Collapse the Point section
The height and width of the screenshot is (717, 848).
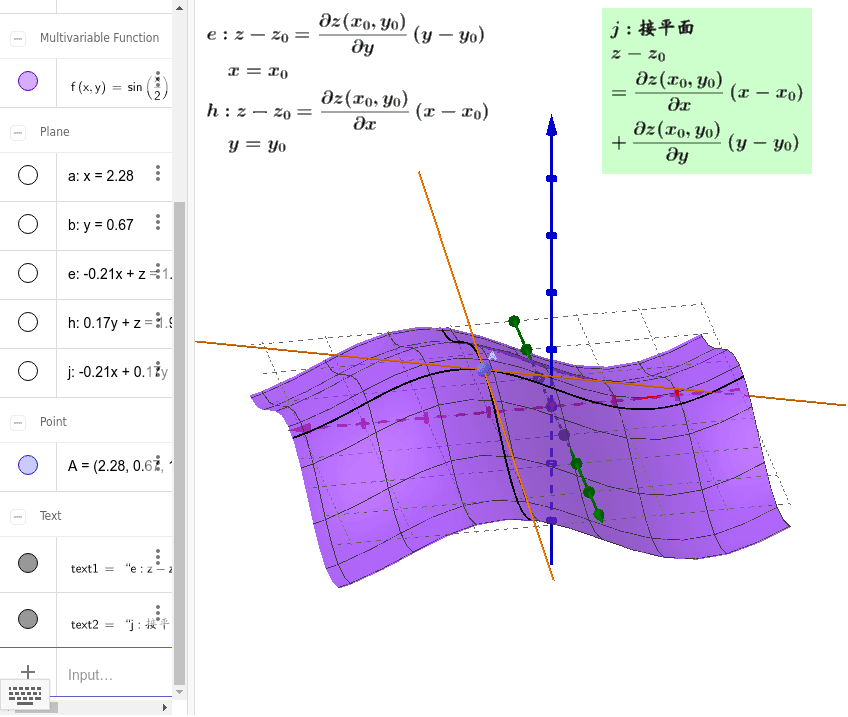point(18,422)
